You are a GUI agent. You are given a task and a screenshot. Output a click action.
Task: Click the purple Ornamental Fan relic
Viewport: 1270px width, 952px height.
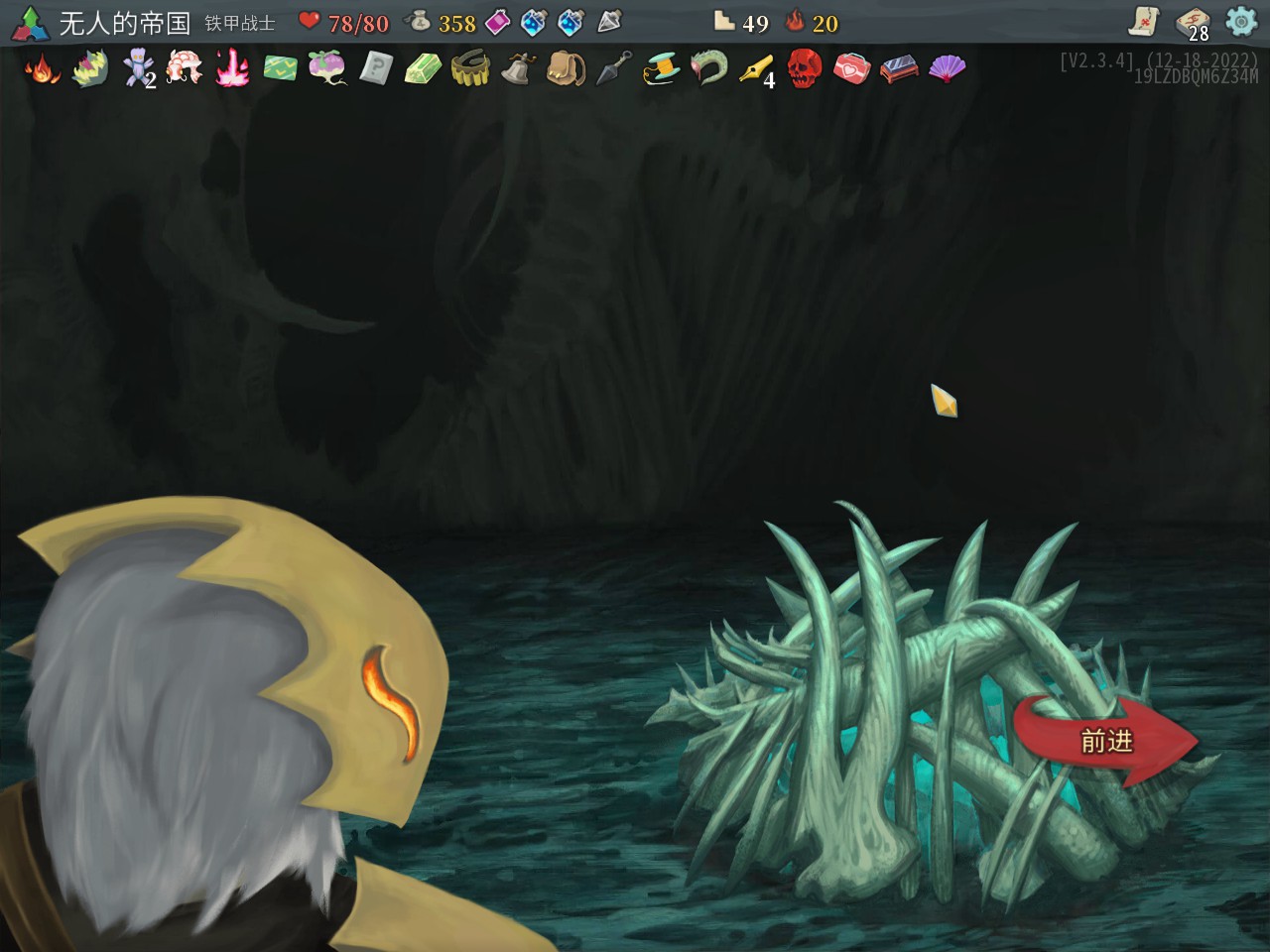(947, 68)
